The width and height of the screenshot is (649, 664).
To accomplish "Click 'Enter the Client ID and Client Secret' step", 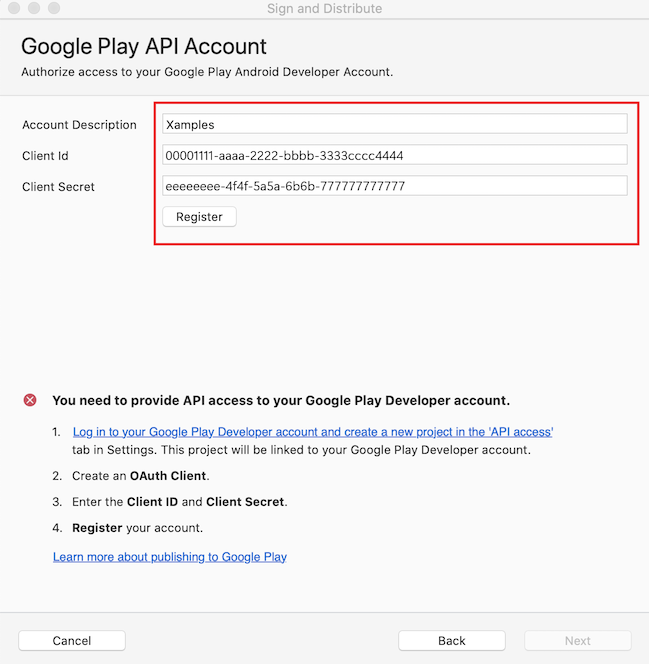I will [180, 502].
